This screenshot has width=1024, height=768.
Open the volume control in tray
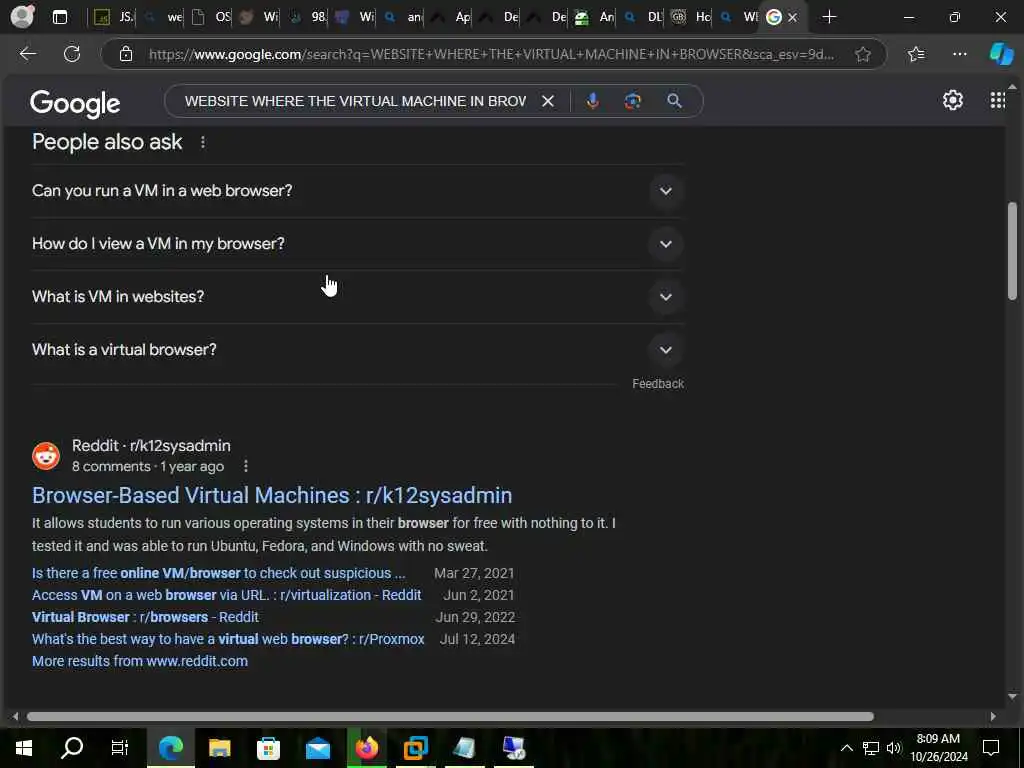click(894, 748)
